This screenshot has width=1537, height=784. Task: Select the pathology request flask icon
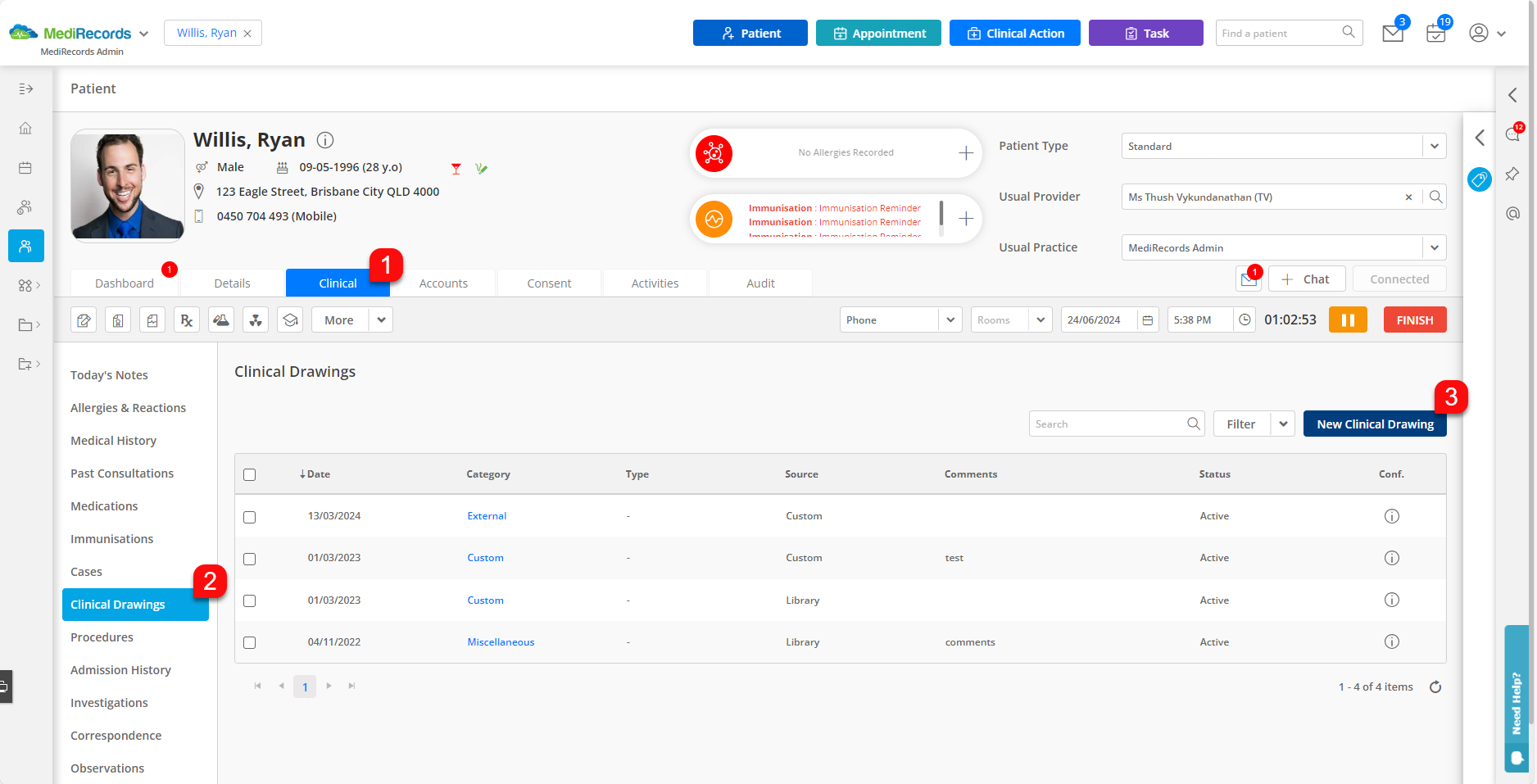pyautogui.click(x=220, y=319)
